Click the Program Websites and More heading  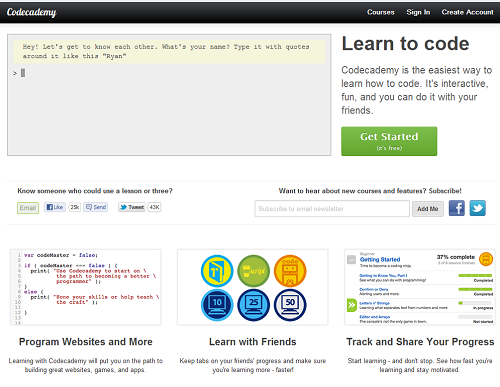point(86,342)
